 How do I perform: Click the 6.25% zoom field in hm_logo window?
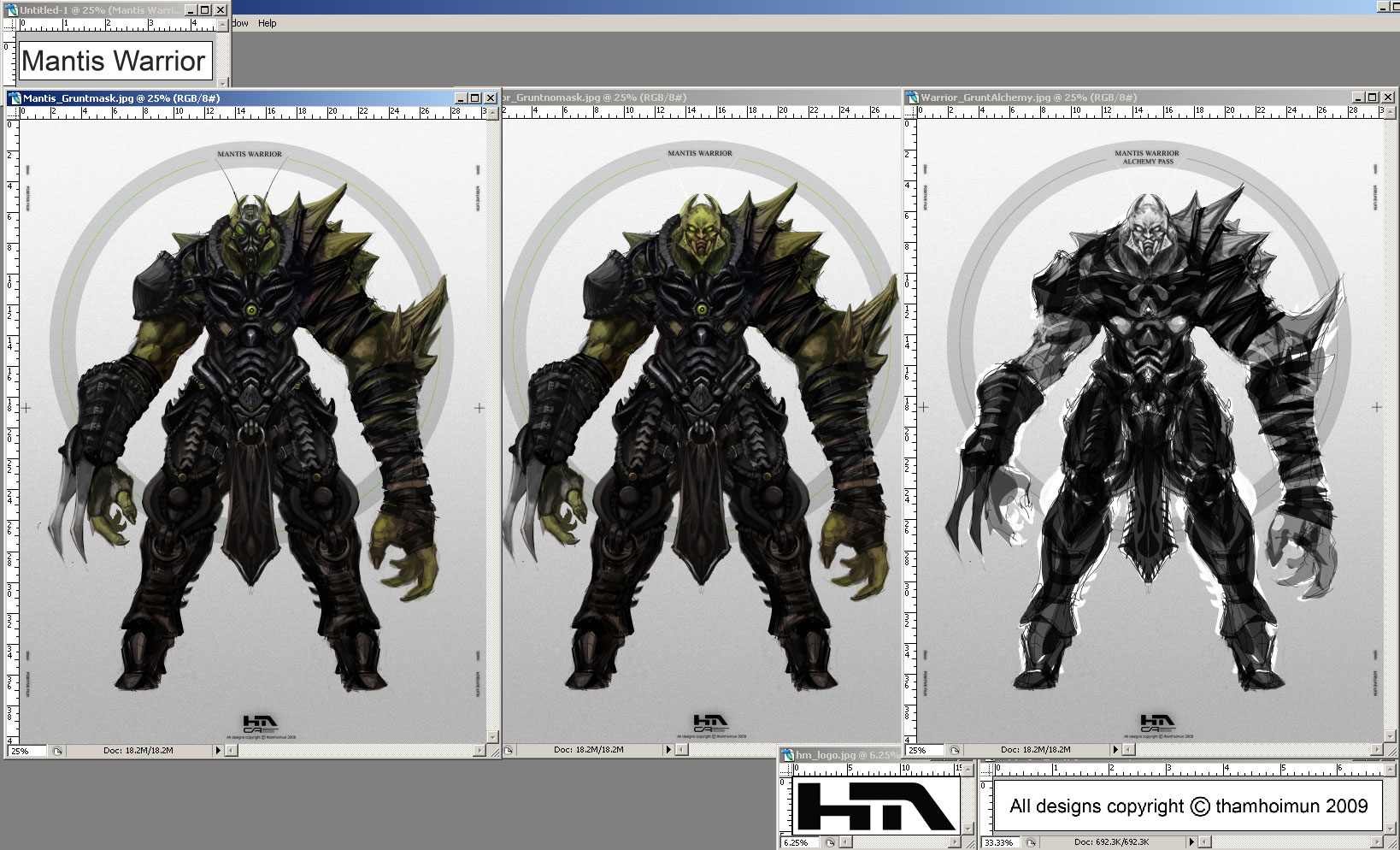[x=801, y=842]
